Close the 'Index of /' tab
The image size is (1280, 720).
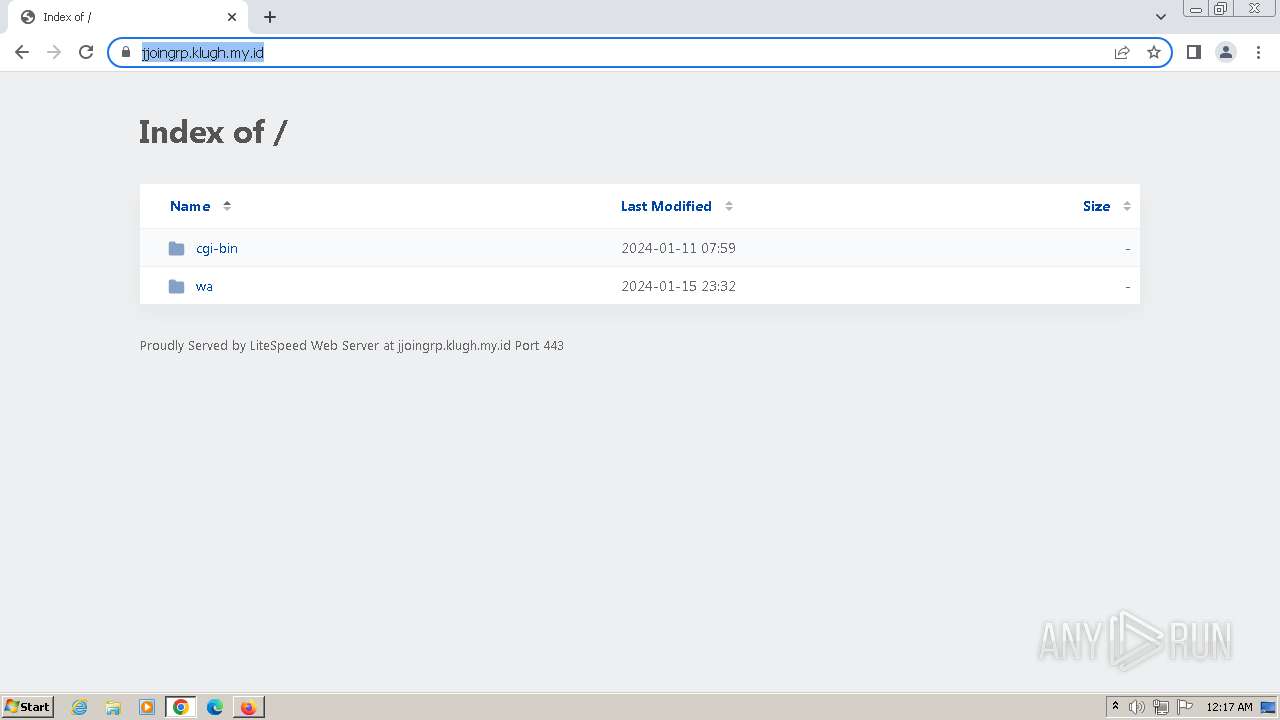pyautogui.click(x=232, y=17)
